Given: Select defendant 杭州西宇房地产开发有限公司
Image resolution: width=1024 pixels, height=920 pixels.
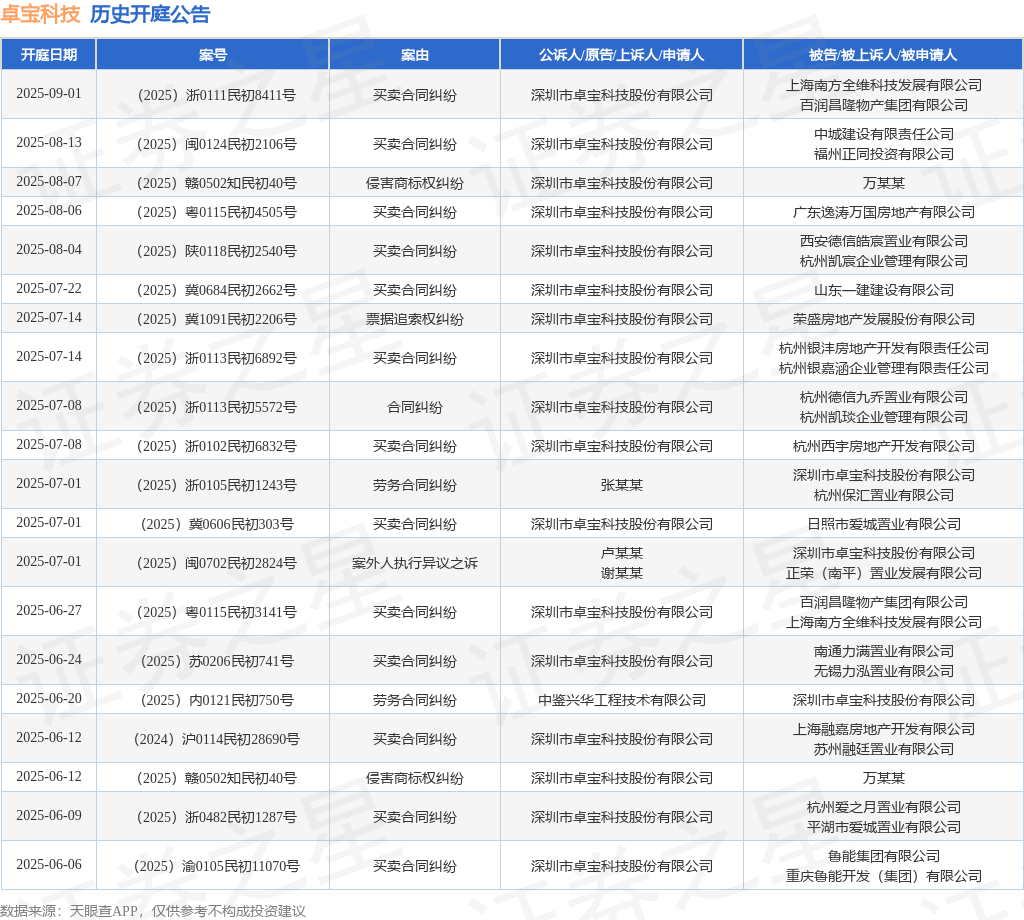Looking at the screenshot, I should coord(884,447).
